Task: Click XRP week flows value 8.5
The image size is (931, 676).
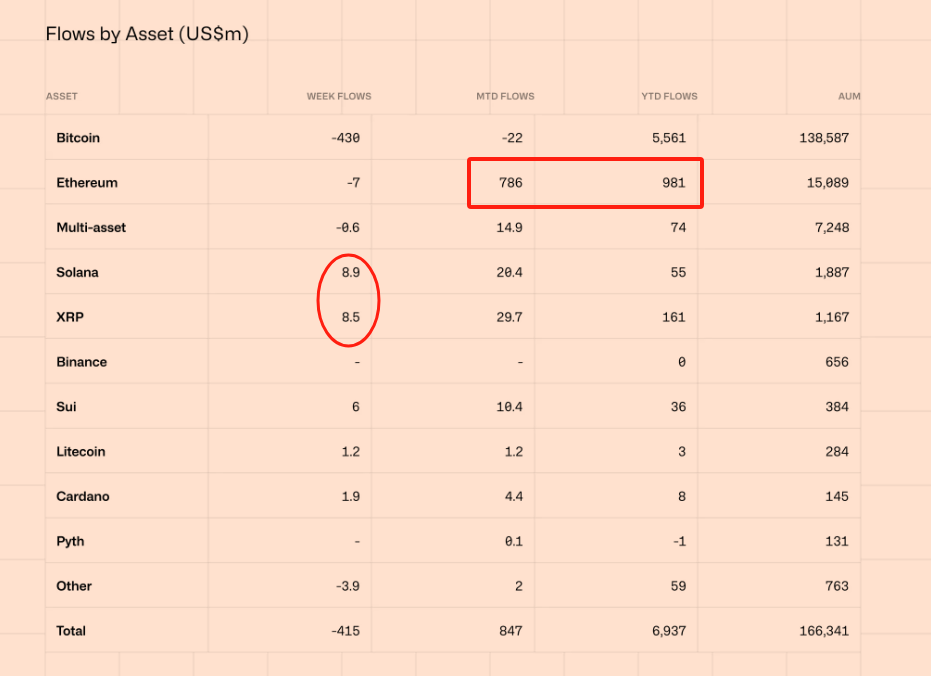Action: click(350, 318)
